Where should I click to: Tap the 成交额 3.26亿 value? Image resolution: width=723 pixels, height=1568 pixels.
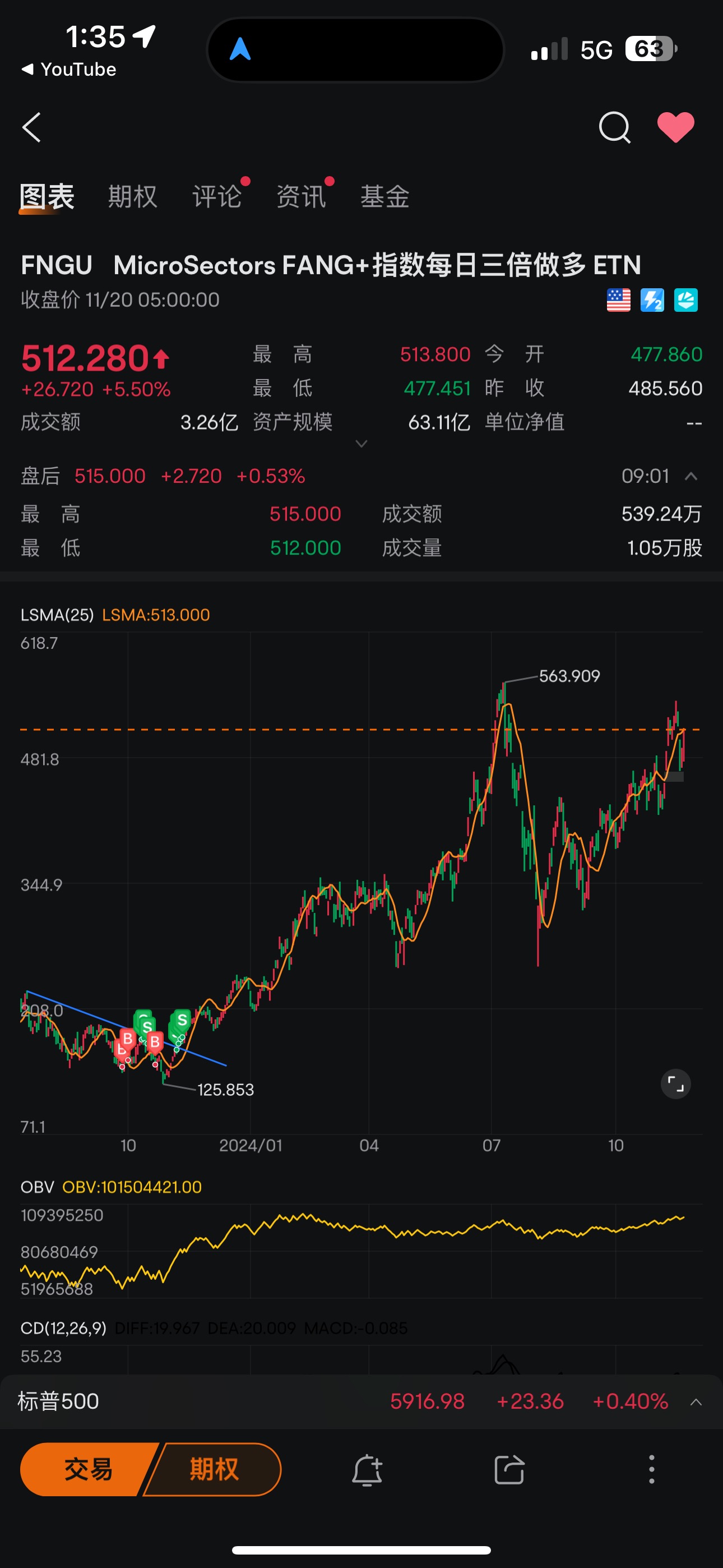(x=208, y=422)
